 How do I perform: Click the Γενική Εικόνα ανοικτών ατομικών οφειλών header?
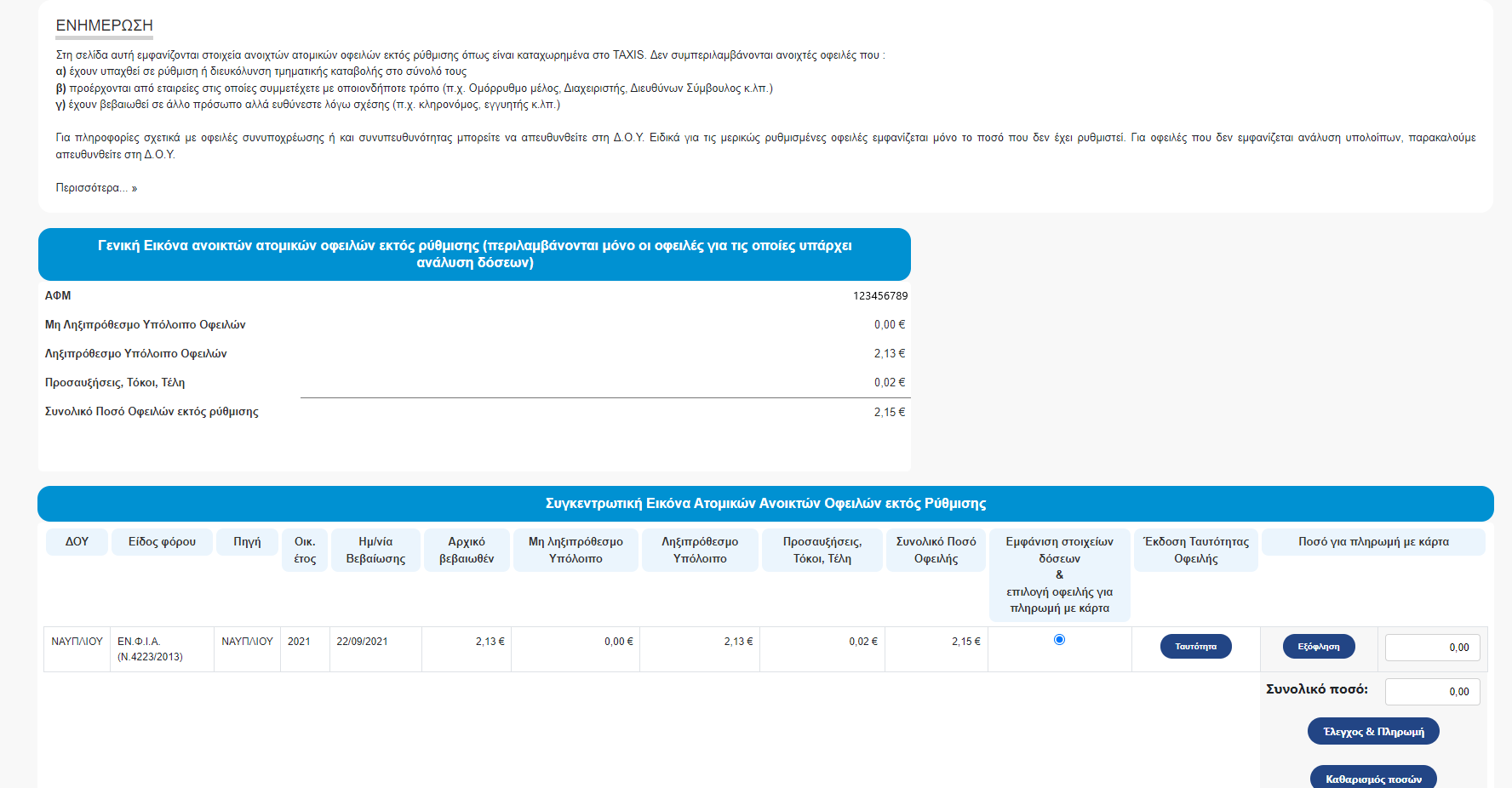(x=474, y=254)
